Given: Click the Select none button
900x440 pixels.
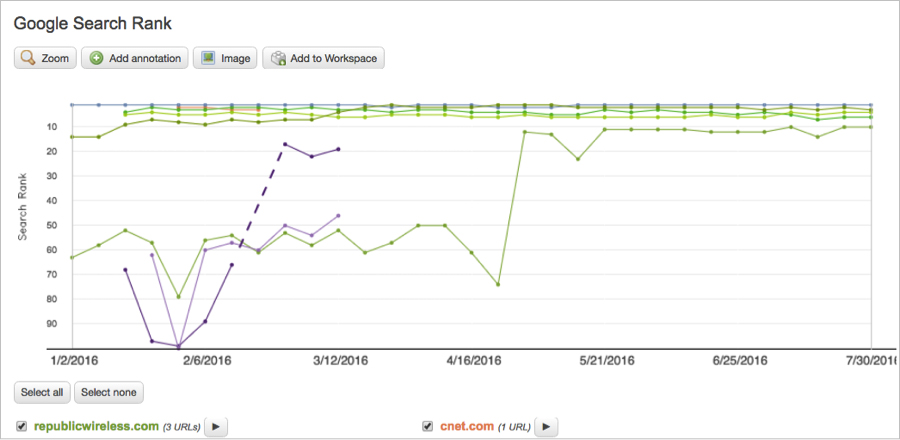Looking at the screenshot, I should click(109, 392).
